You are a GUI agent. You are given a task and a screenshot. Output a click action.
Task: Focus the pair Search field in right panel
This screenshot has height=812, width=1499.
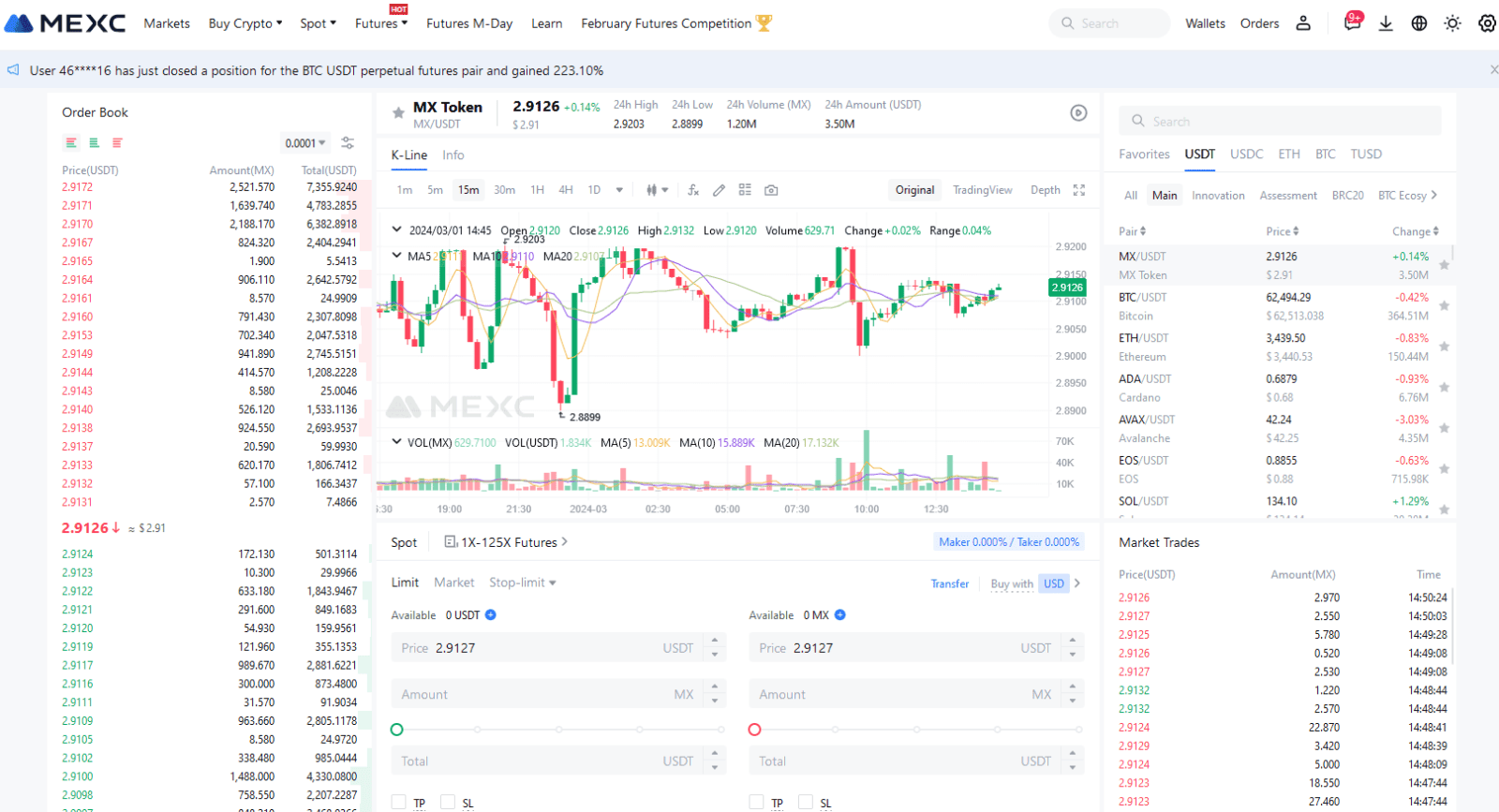1280,122
